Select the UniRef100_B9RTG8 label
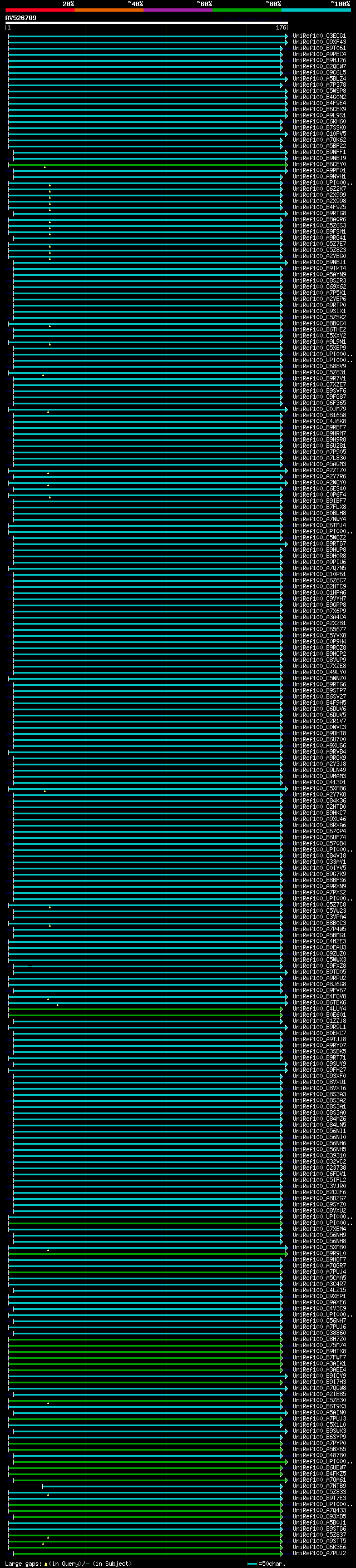Viewport: 356px width, 1568px height. coord(319,213)
